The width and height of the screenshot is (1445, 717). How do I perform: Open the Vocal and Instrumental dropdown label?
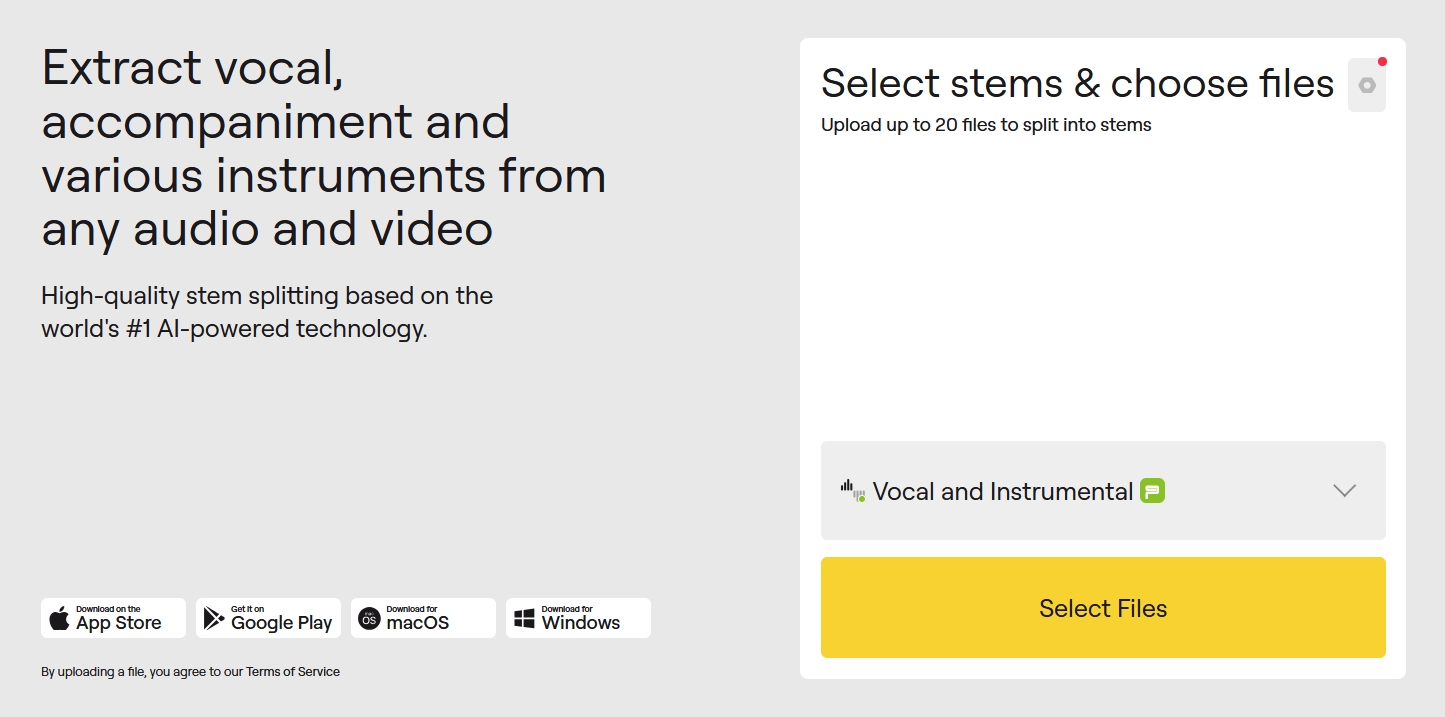point(1002,492)
